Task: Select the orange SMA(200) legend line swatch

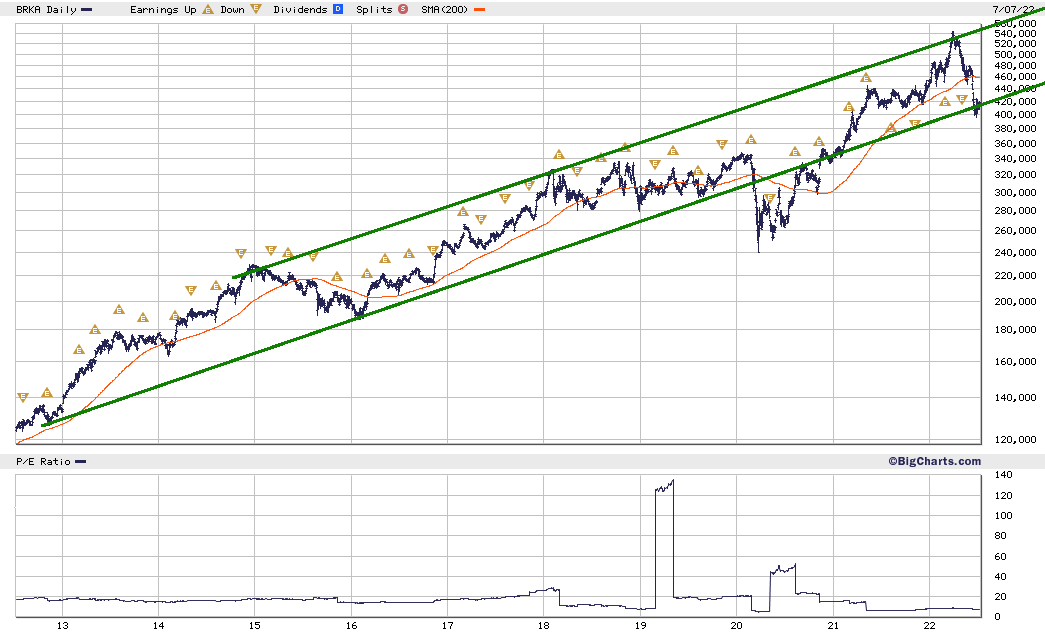Action: [x=479, y=10]
